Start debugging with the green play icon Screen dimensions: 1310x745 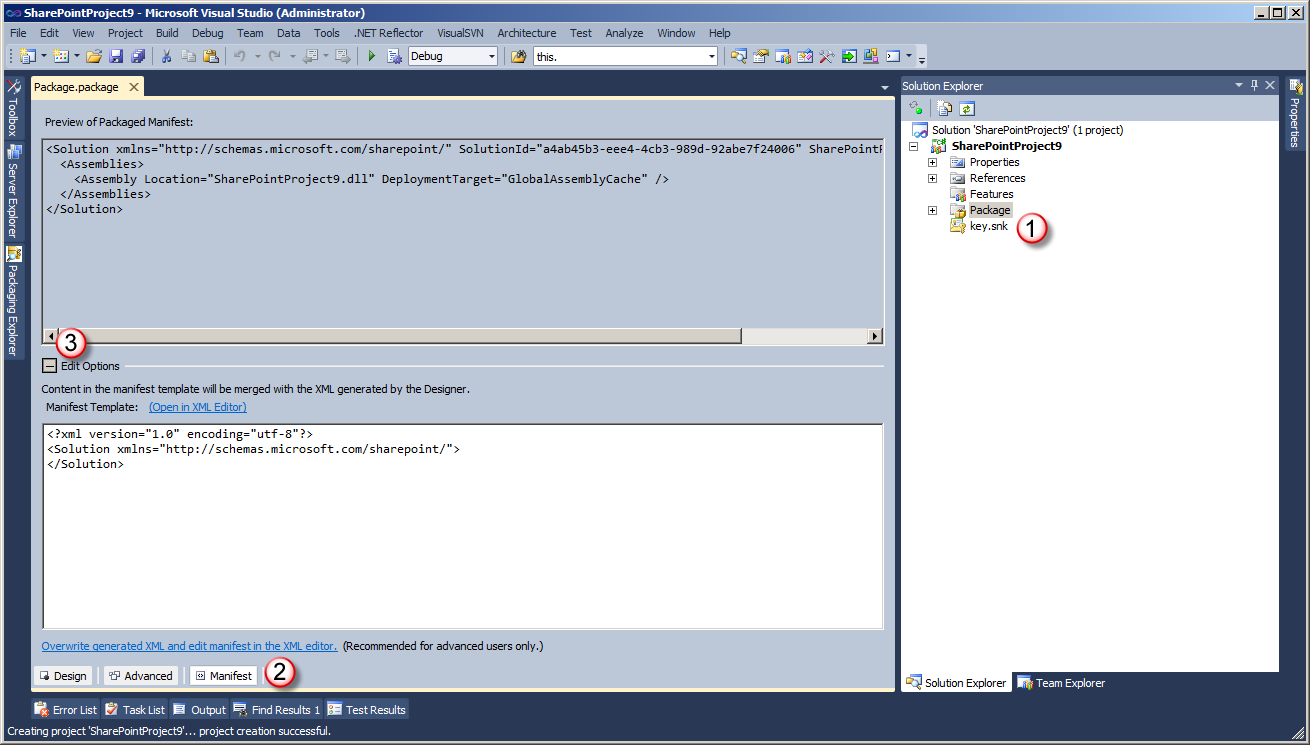(372, 56)
